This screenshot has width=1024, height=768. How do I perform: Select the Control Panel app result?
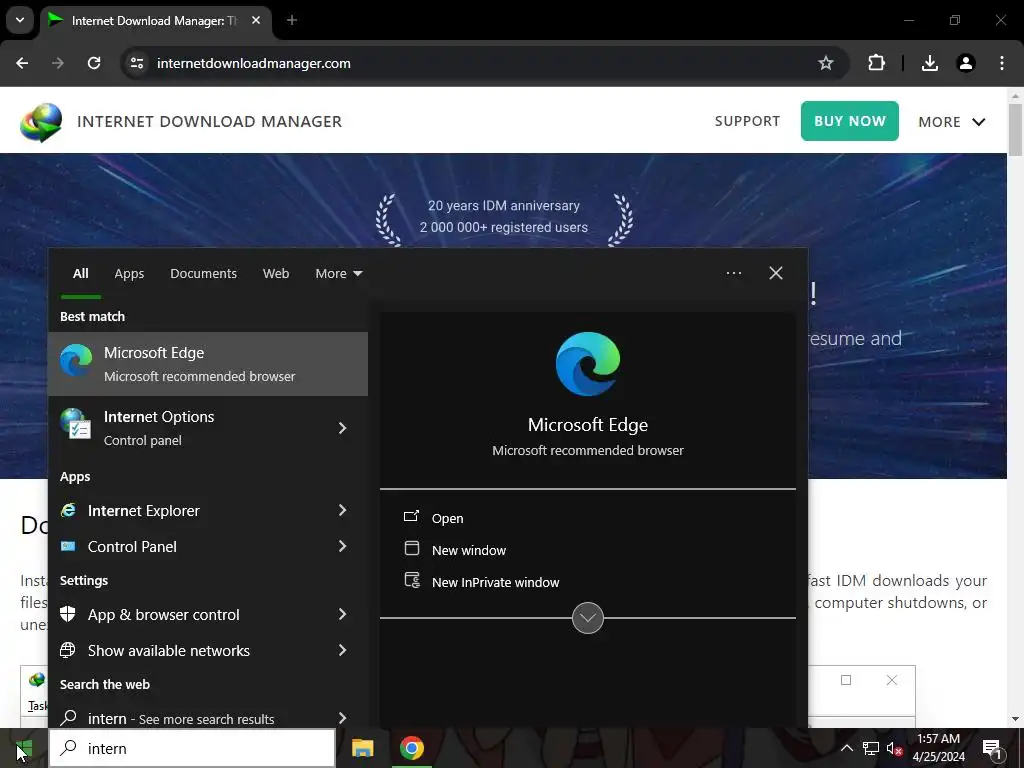pos(208,547)
